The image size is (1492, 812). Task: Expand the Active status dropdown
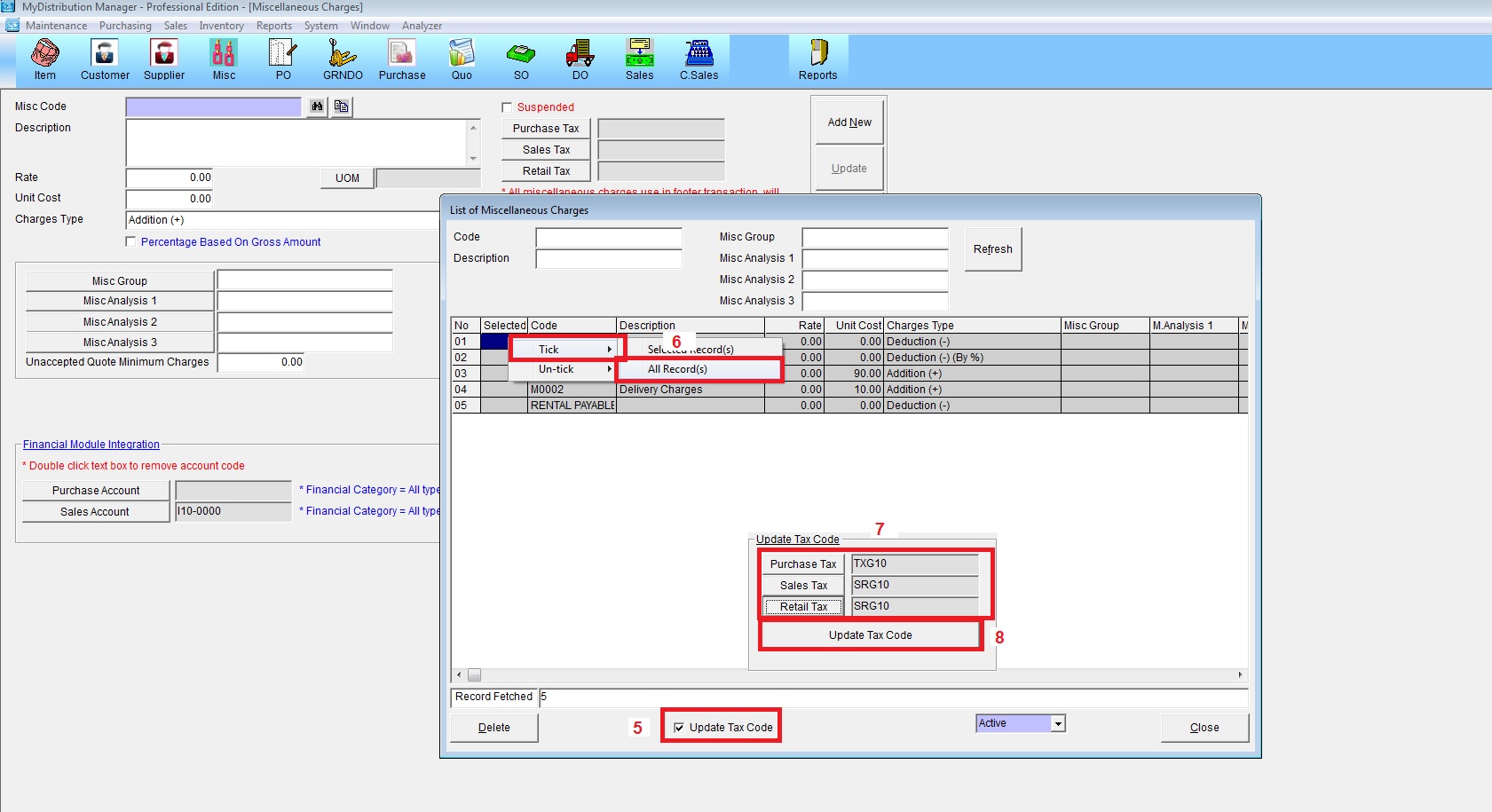coord(1057,724)
